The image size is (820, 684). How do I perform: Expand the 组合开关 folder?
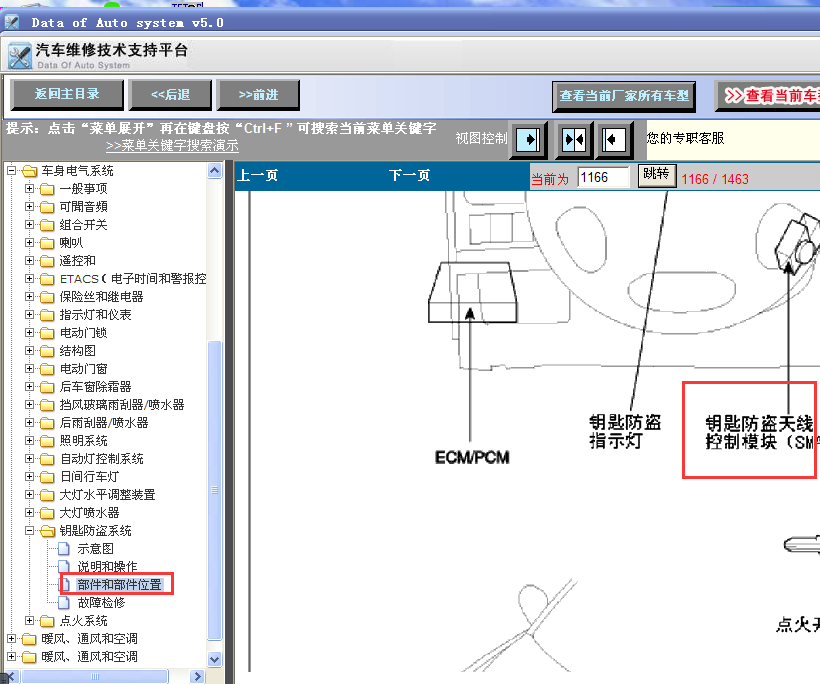pos(29,224)
